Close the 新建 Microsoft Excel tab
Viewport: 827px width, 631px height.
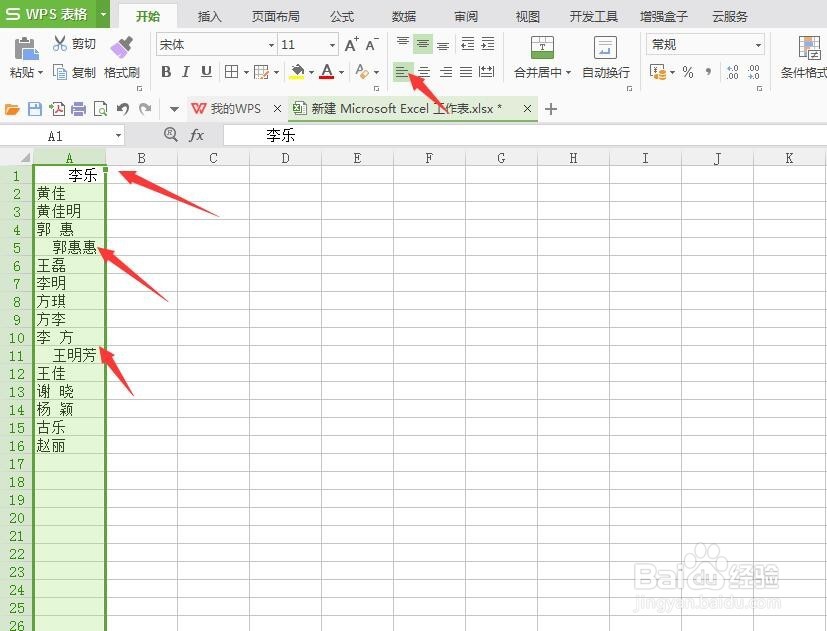tap(527, 109)
